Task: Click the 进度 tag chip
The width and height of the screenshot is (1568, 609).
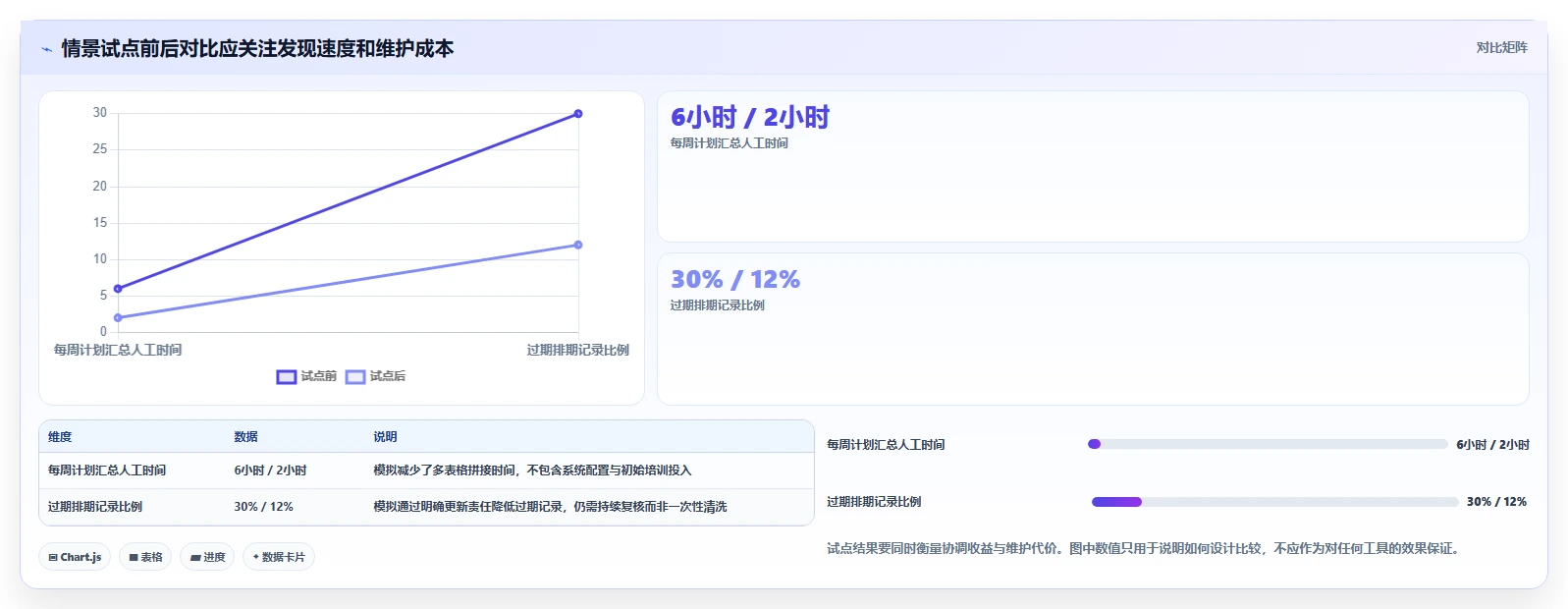Action: pyautogui.click(x=207, y=557)
